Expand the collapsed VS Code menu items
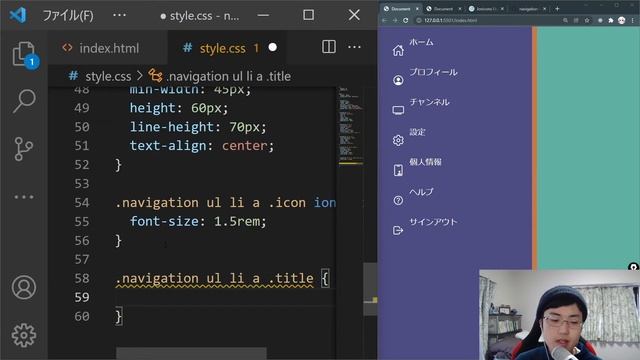This screenshot has width=640, height=360. coord(119,15)
